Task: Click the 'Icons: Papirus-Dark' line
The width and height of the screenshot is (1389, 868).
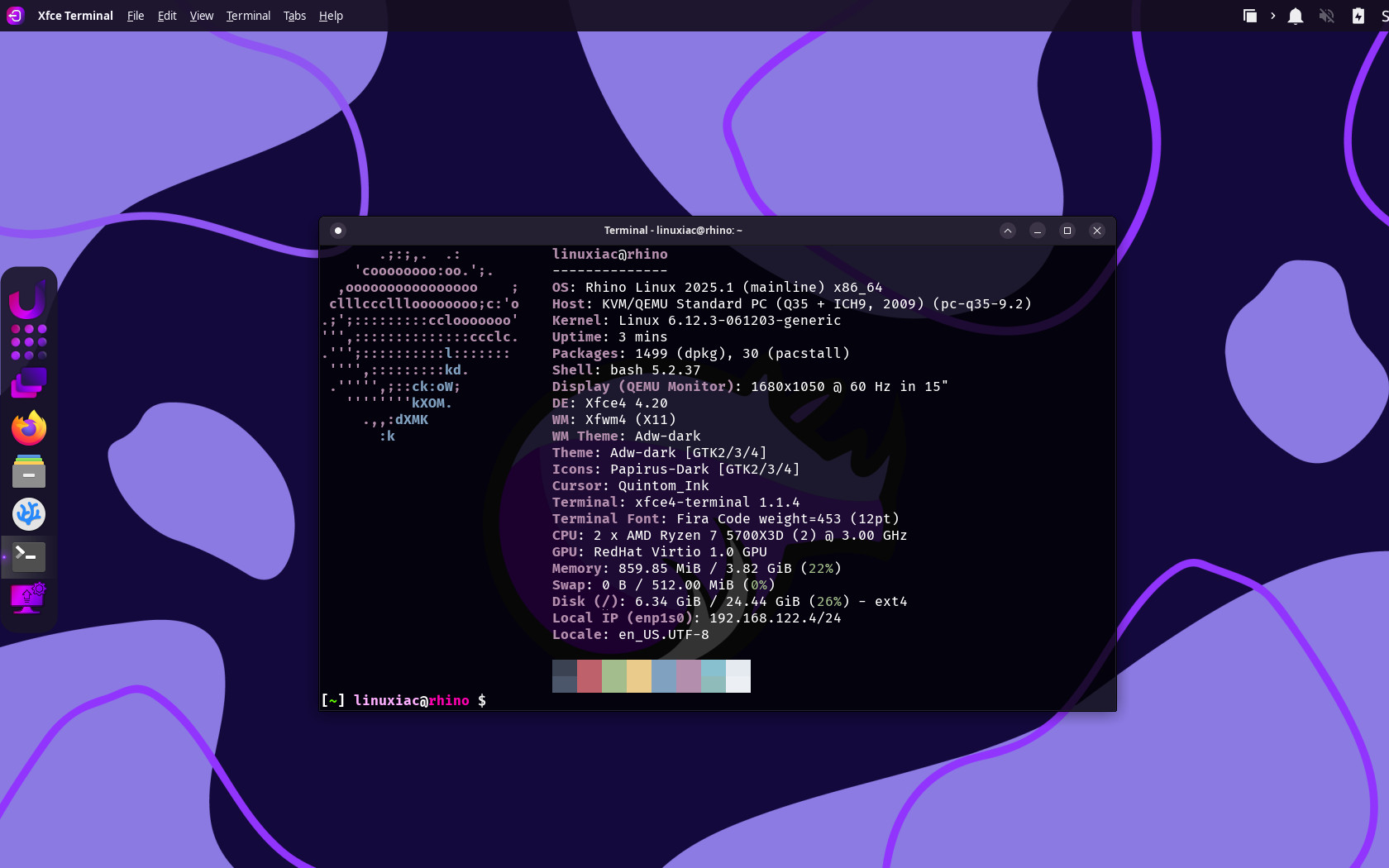Action: [x=676, y=470]
